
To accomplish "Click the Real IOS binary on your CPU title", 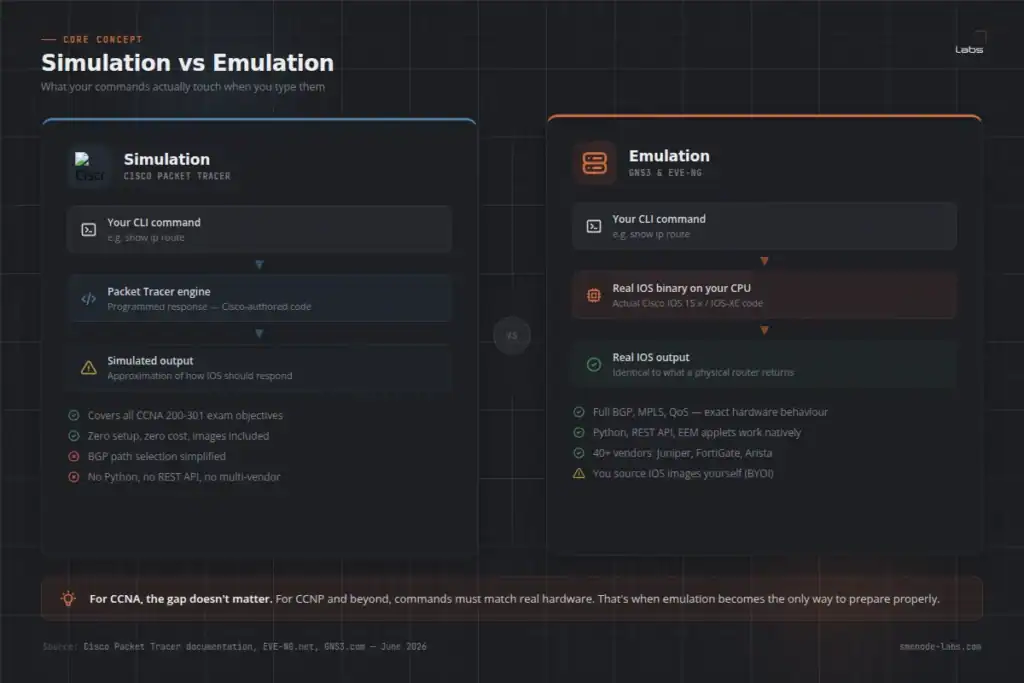I will pyautogui.click(x=681, y=288).
